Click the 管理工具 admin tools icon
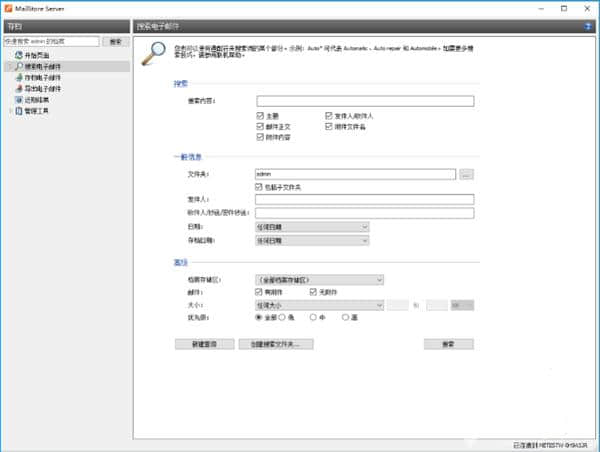This screenshot has height=452, width=600. [x=17, y=110]
